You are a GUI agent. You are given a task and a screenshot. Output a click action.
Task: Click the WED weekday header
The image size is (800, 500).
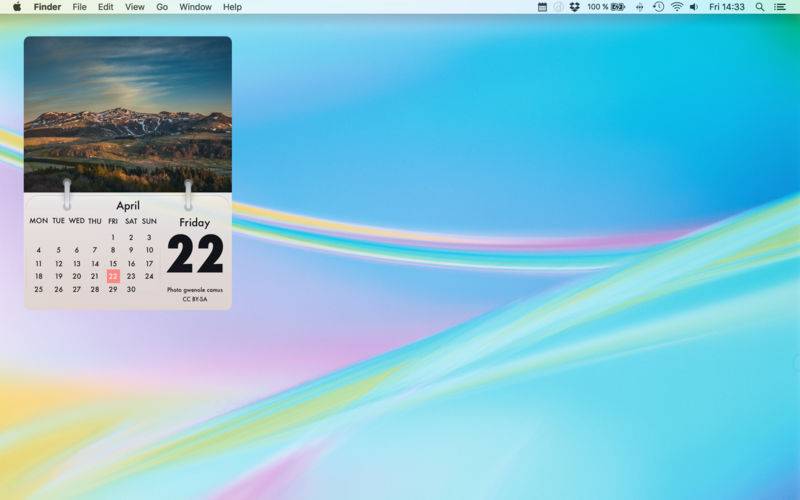(x=77, y=221)
